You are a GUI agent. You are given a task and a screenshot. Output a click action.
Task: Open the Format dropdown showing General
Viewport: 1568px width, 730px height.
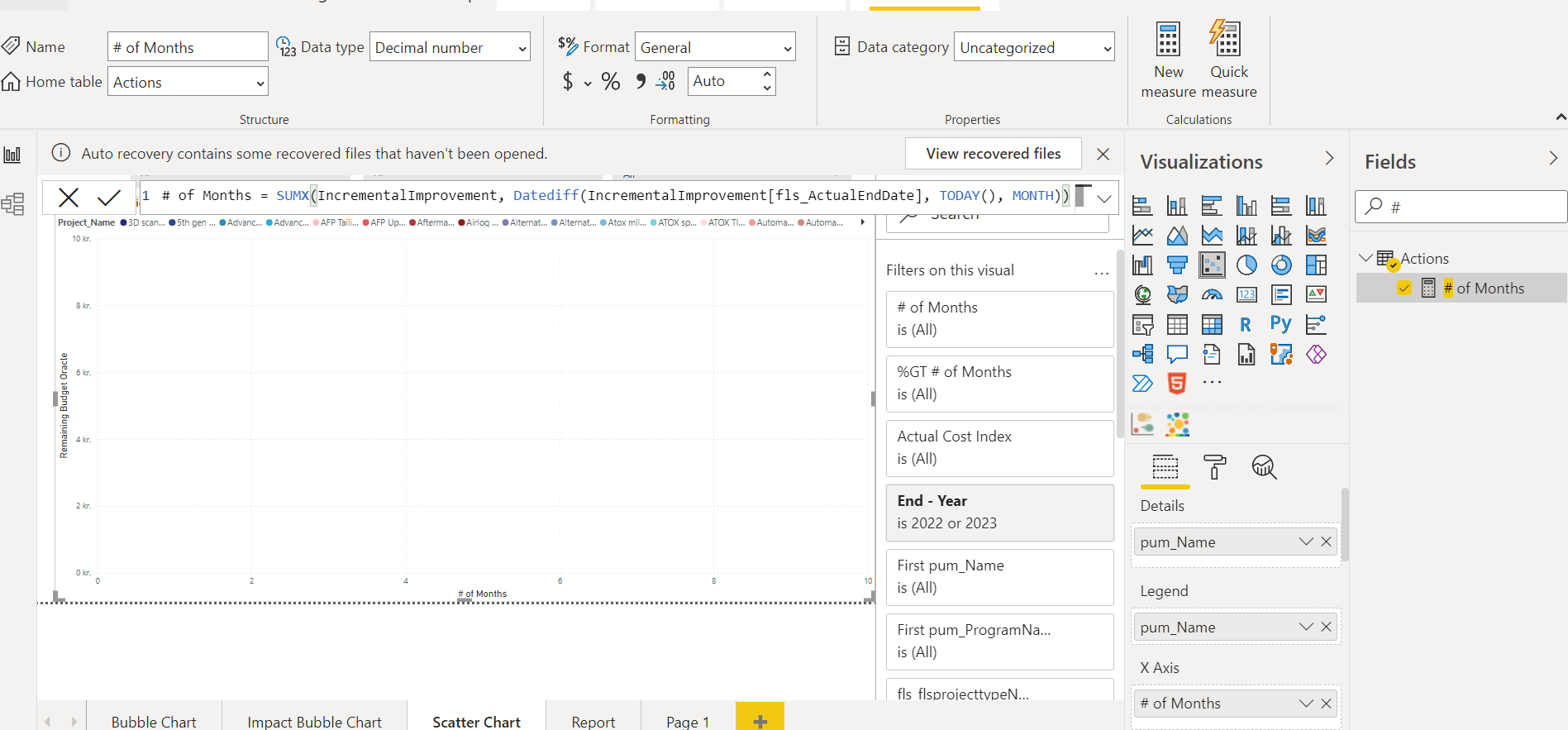(715, 47)
